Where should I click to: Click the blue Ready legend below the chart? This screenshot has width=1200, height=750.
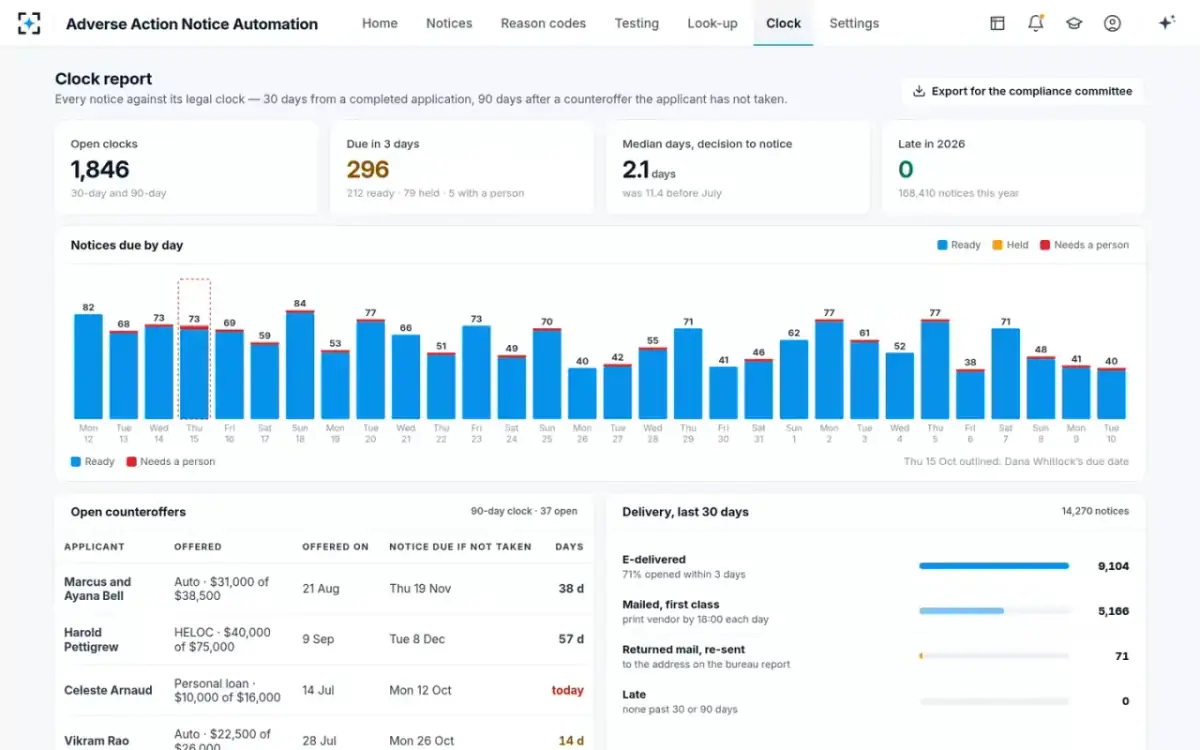(x=93, y=462)
